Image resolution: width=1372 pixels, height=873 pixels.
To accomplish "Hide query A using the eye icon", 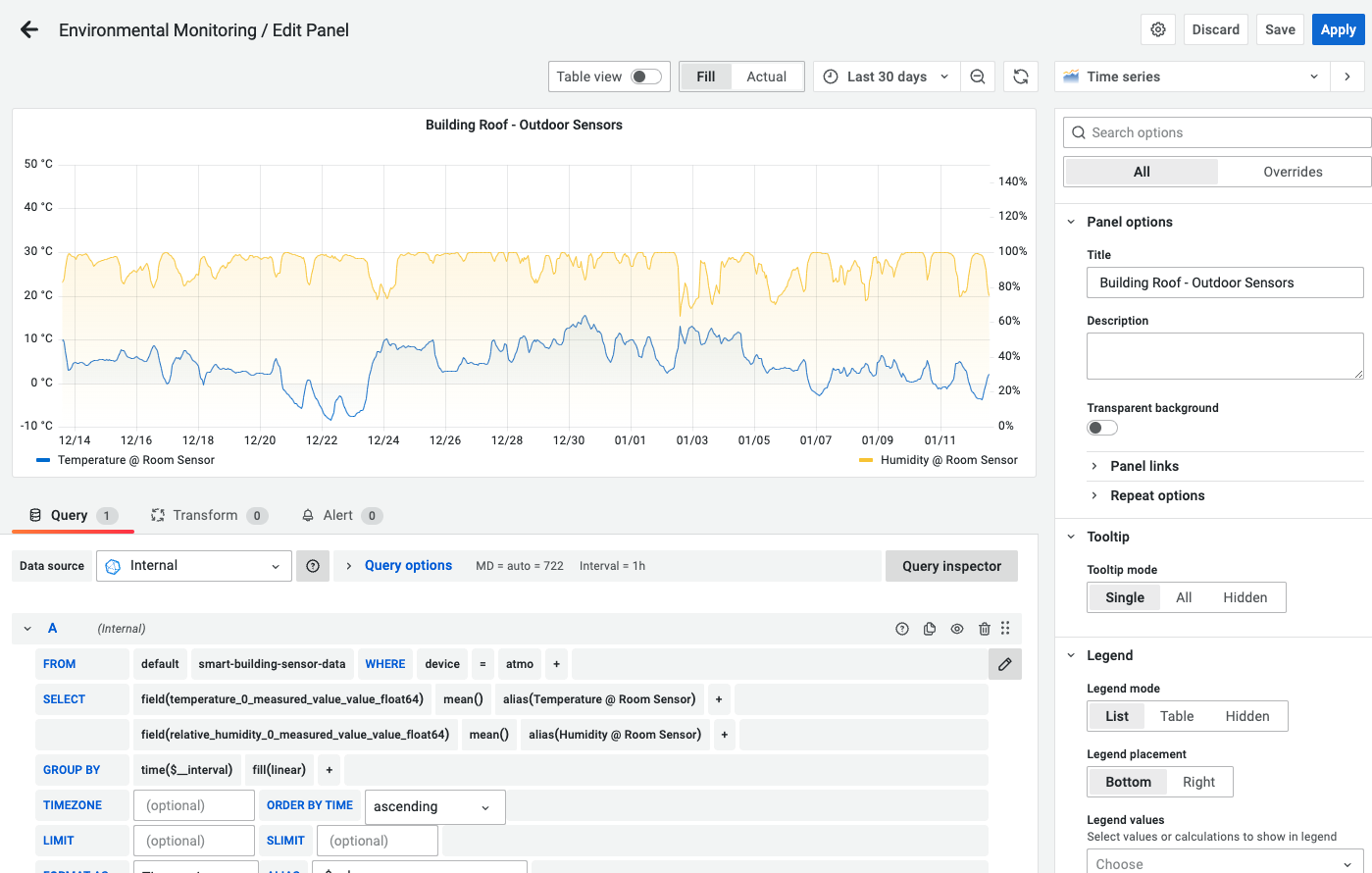I will [x=957, y=629].
